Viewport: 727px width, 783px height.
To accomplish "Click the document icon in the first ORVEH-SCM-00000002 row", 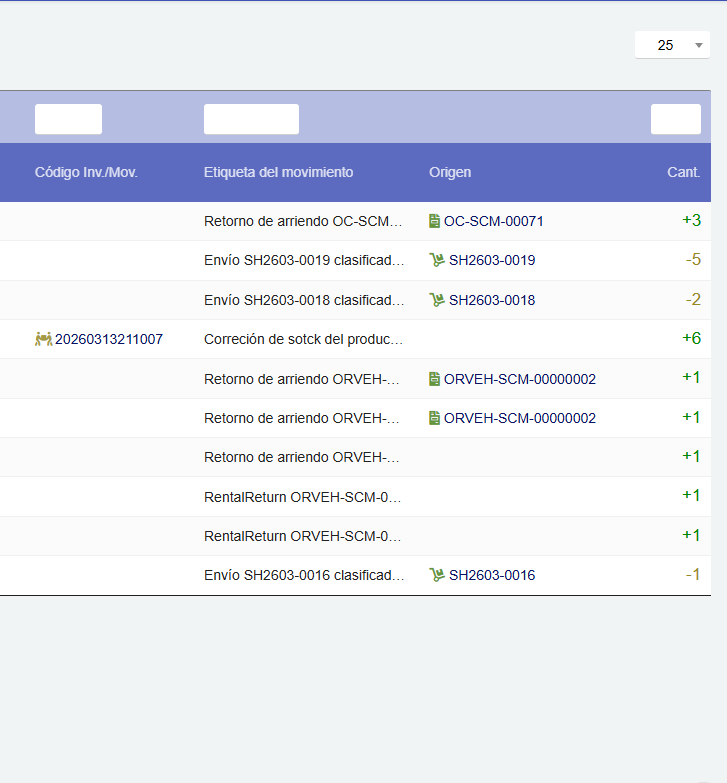I will pyautogui.click(x=434, y=379).
